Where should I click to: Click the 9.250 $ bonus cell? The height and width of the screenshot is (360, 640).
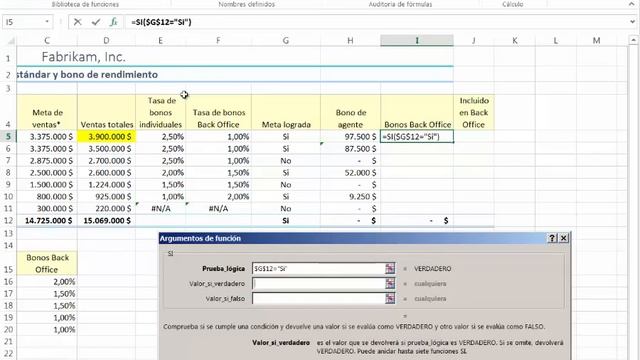coord(350,196)
